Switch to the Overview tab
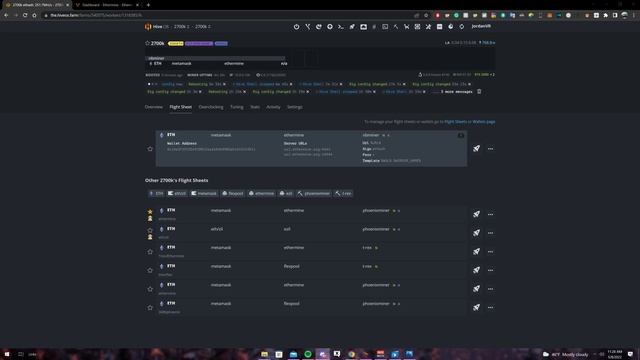This screenshot has width=640, height=360. click(153, 107)
